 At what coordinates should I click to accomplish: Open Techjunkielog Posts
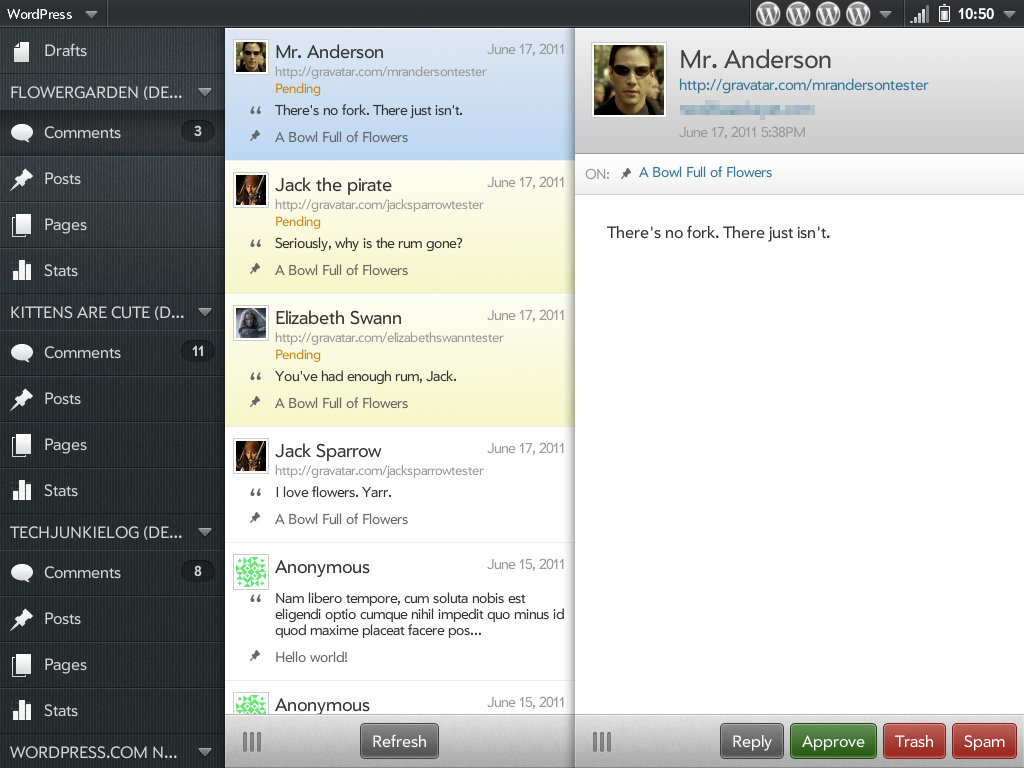(112, 619)
